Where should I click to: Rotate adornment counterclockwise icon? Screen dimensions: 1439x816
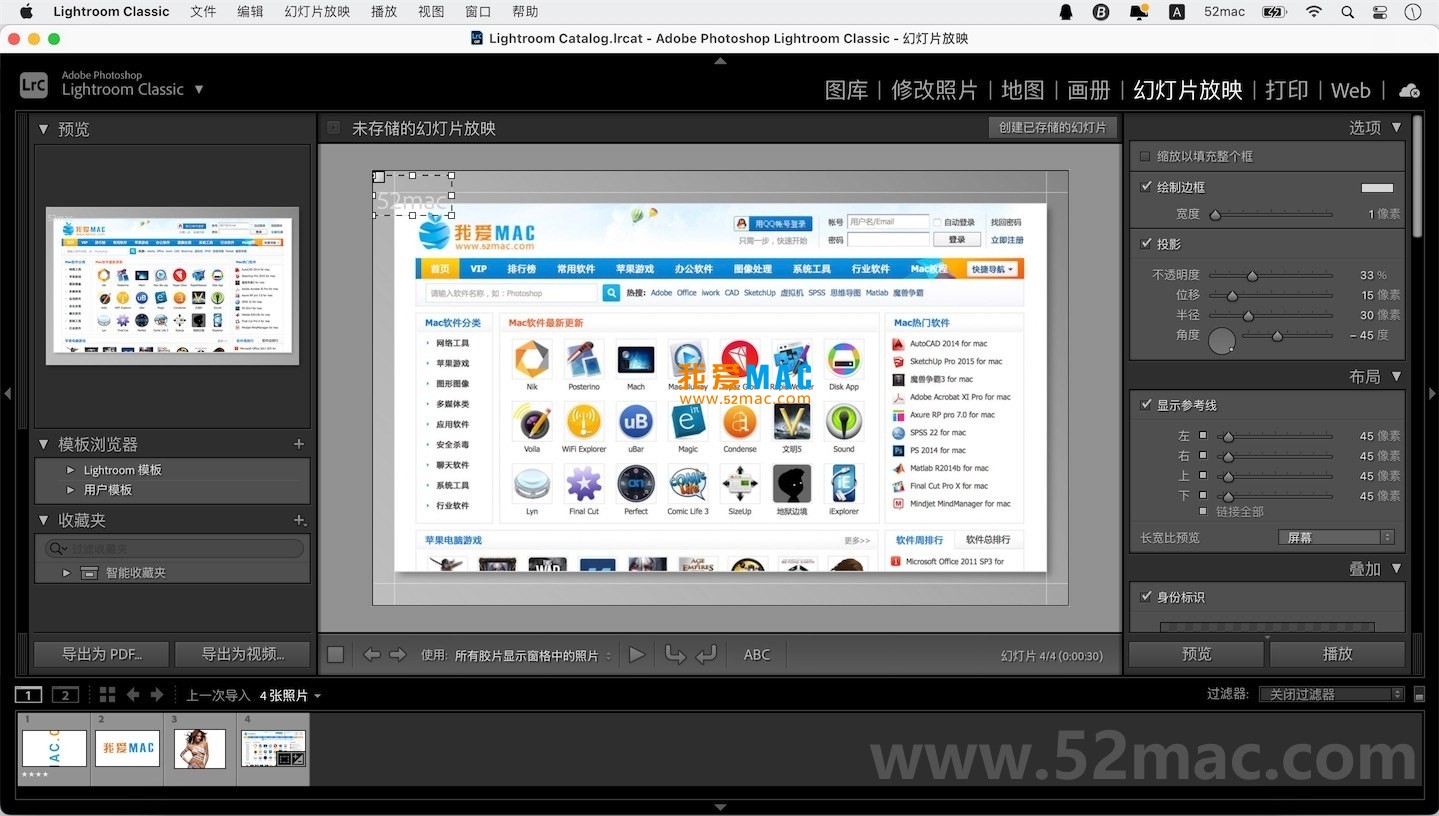(675, 655)
